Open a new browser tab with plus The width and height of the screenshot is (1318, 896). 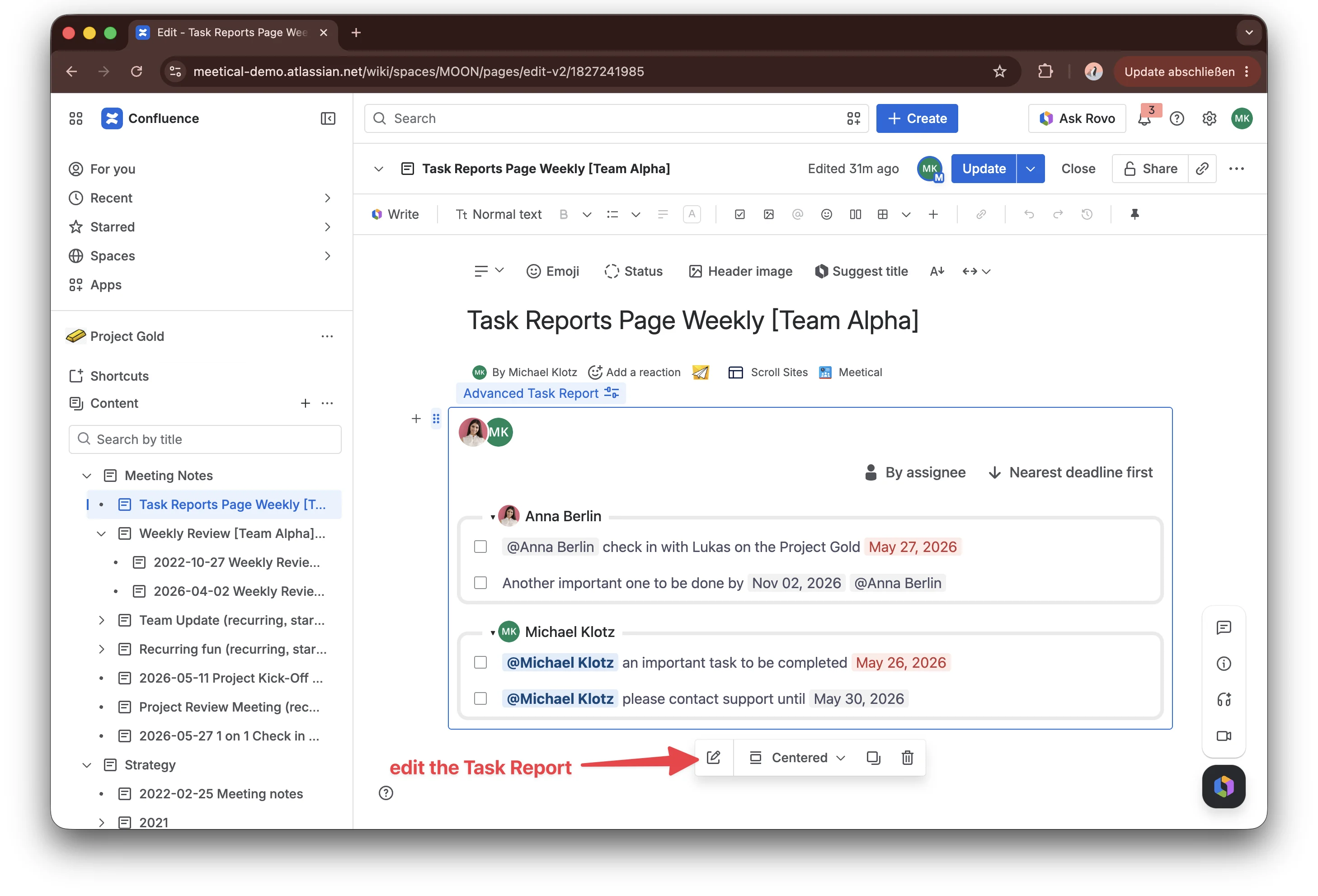pyautogui.click(x=356, y=33)
